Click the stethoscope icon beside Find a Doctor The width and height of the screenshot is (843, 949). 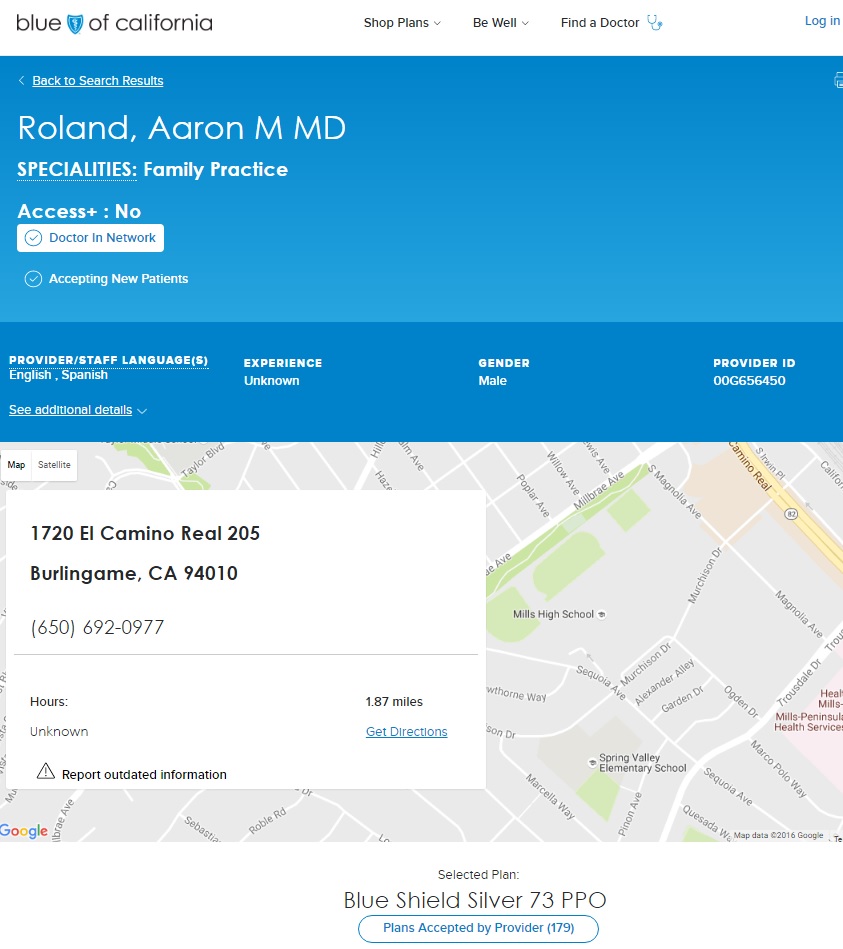point(654,23)
